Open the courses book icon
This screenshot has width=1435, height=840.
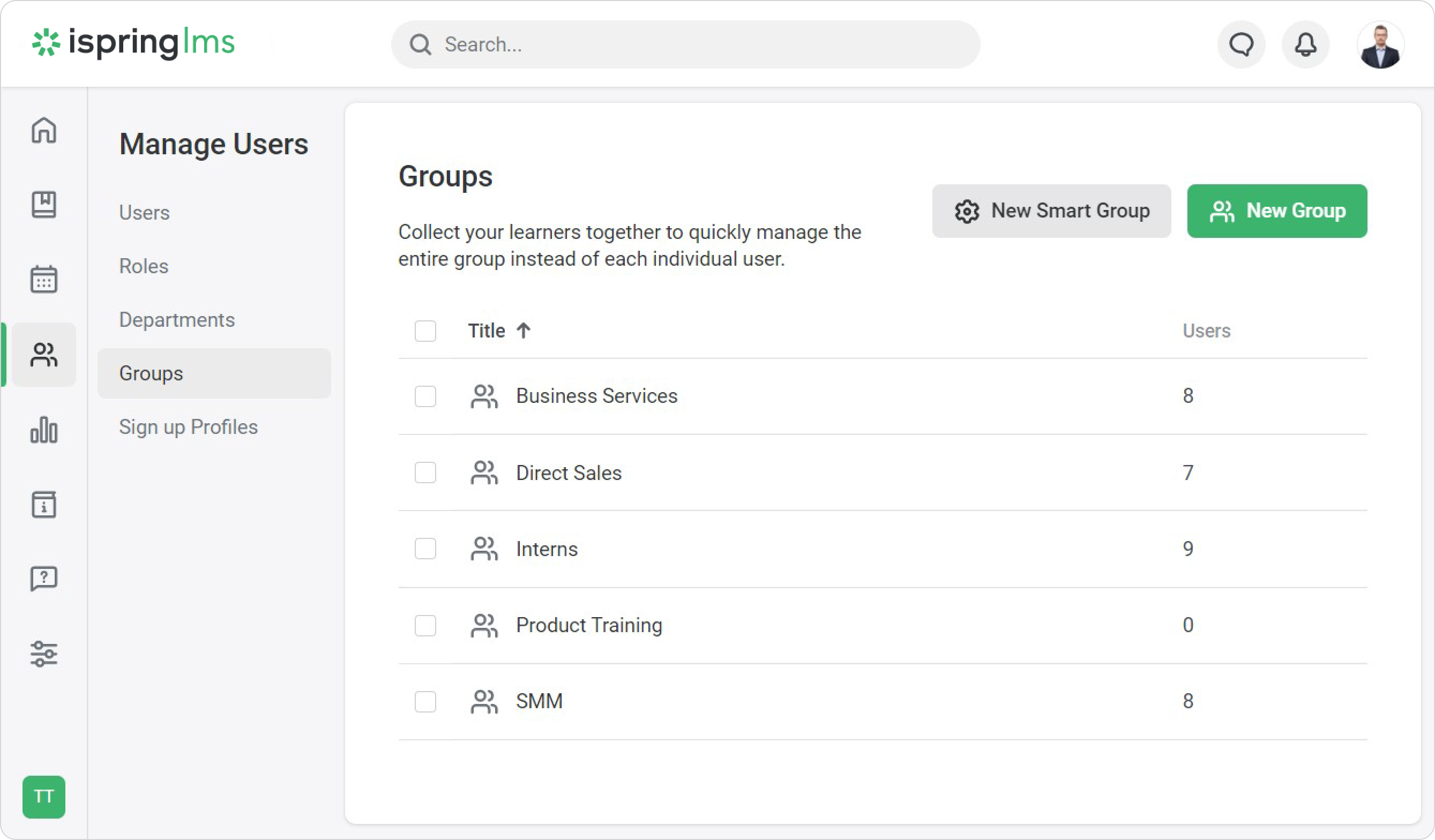coord(44,205)
